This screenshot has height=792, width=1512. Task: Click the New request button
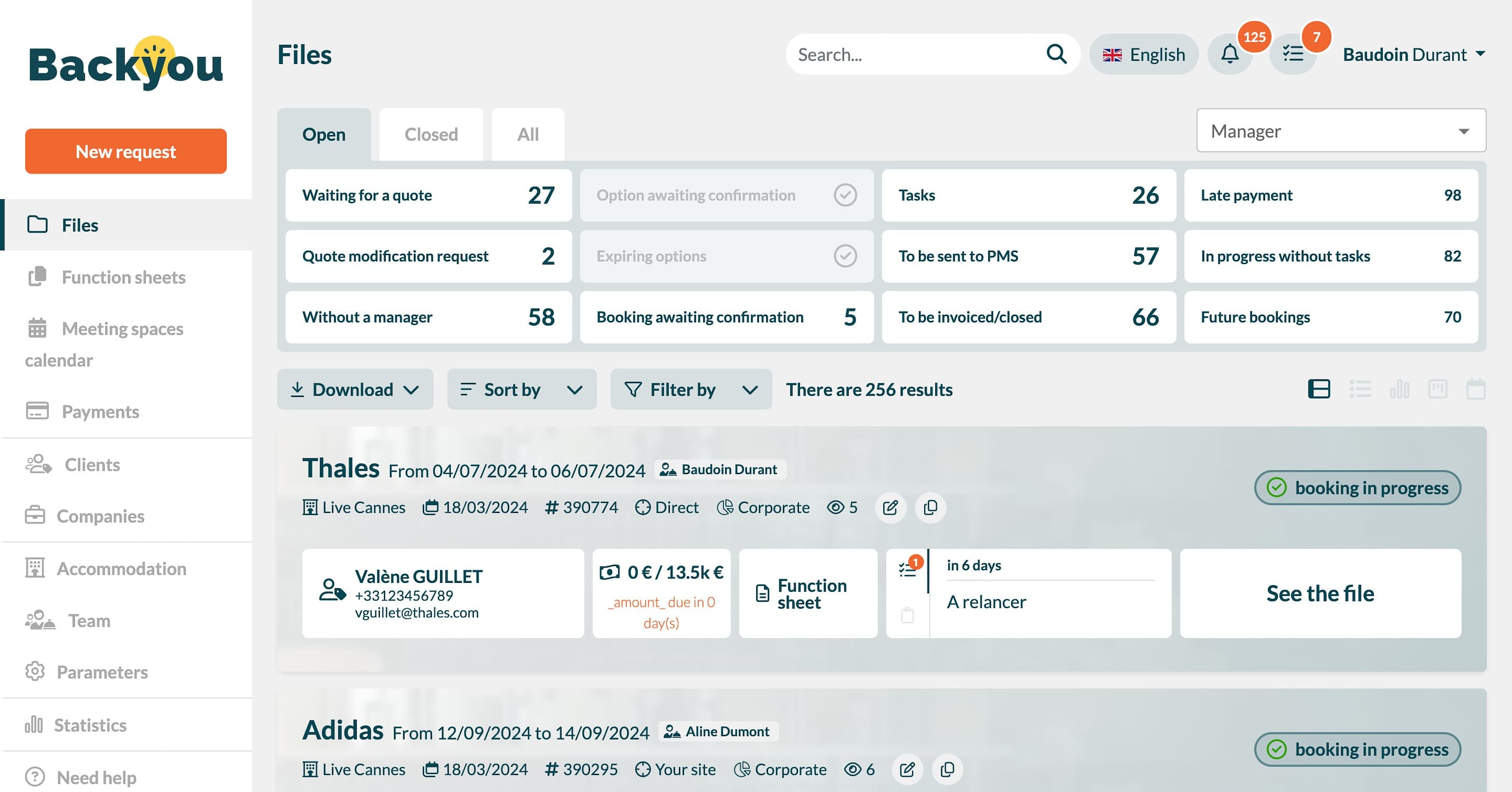click(x=126, y=152)
